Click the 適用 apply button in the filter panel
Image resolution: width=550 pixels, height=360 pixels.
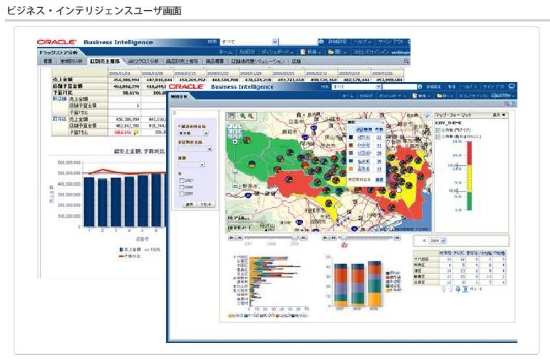click(189, 205)
